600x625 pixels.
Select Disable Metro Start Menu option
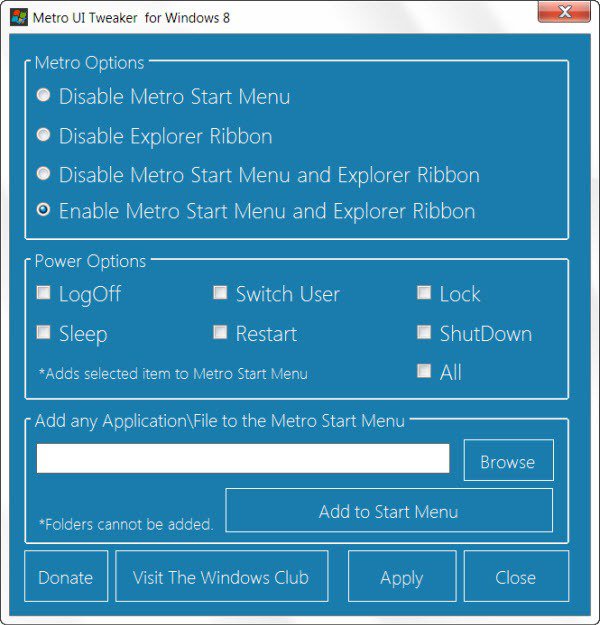click(43, 96)
